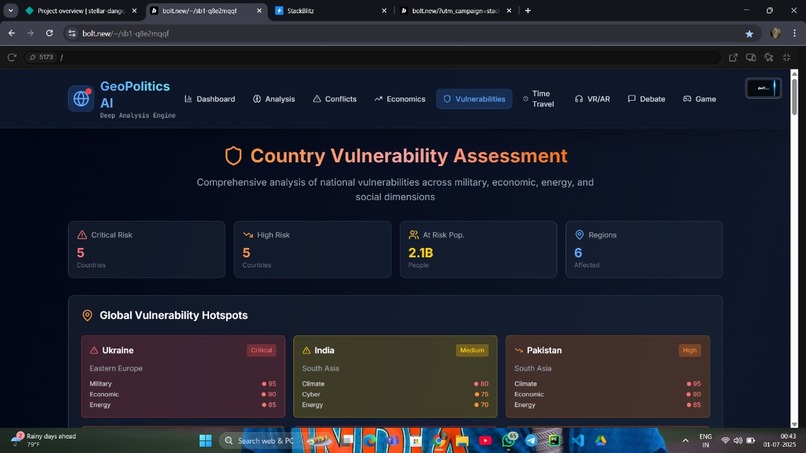Open the Game section
Image resolution: width=806 pixels, height=453 pixels.
tap(699, 99)
